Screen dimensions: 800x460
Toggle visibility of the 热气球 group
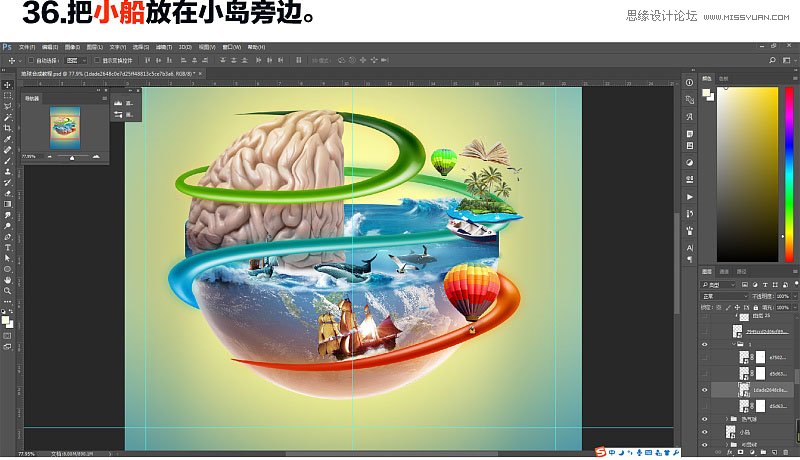click(705, 419)
